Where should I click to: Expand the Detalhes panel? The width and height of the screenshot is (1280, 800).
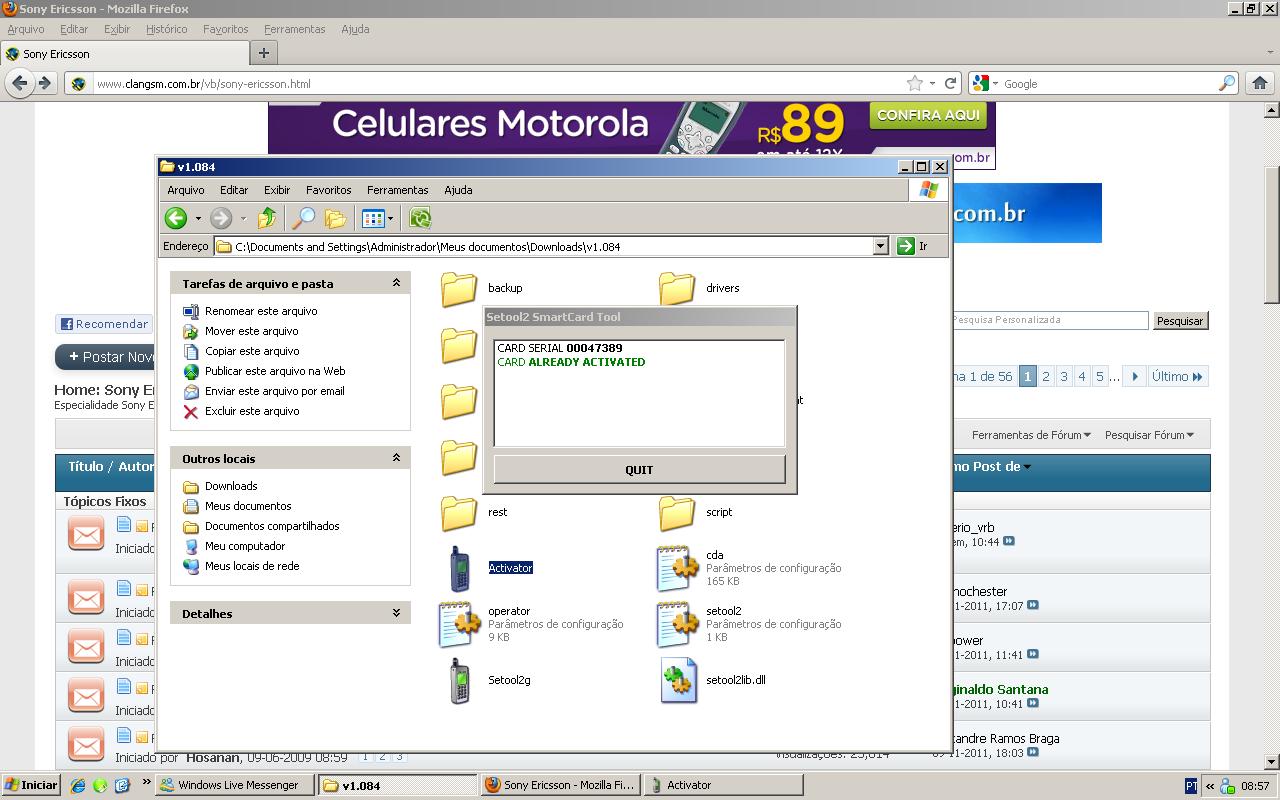396,613
